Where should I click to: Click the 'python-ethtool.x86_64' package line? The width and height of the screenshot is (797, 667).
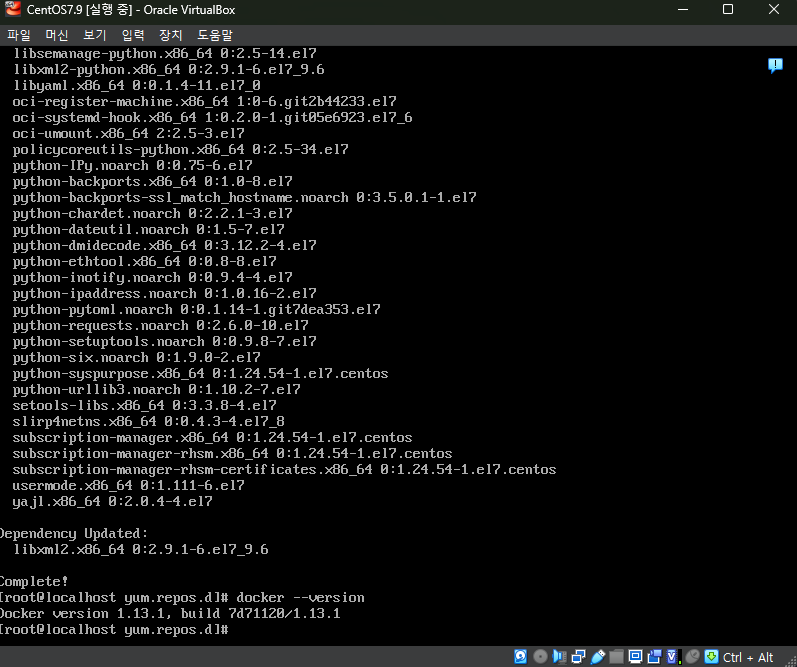click(x=144, y=261)
